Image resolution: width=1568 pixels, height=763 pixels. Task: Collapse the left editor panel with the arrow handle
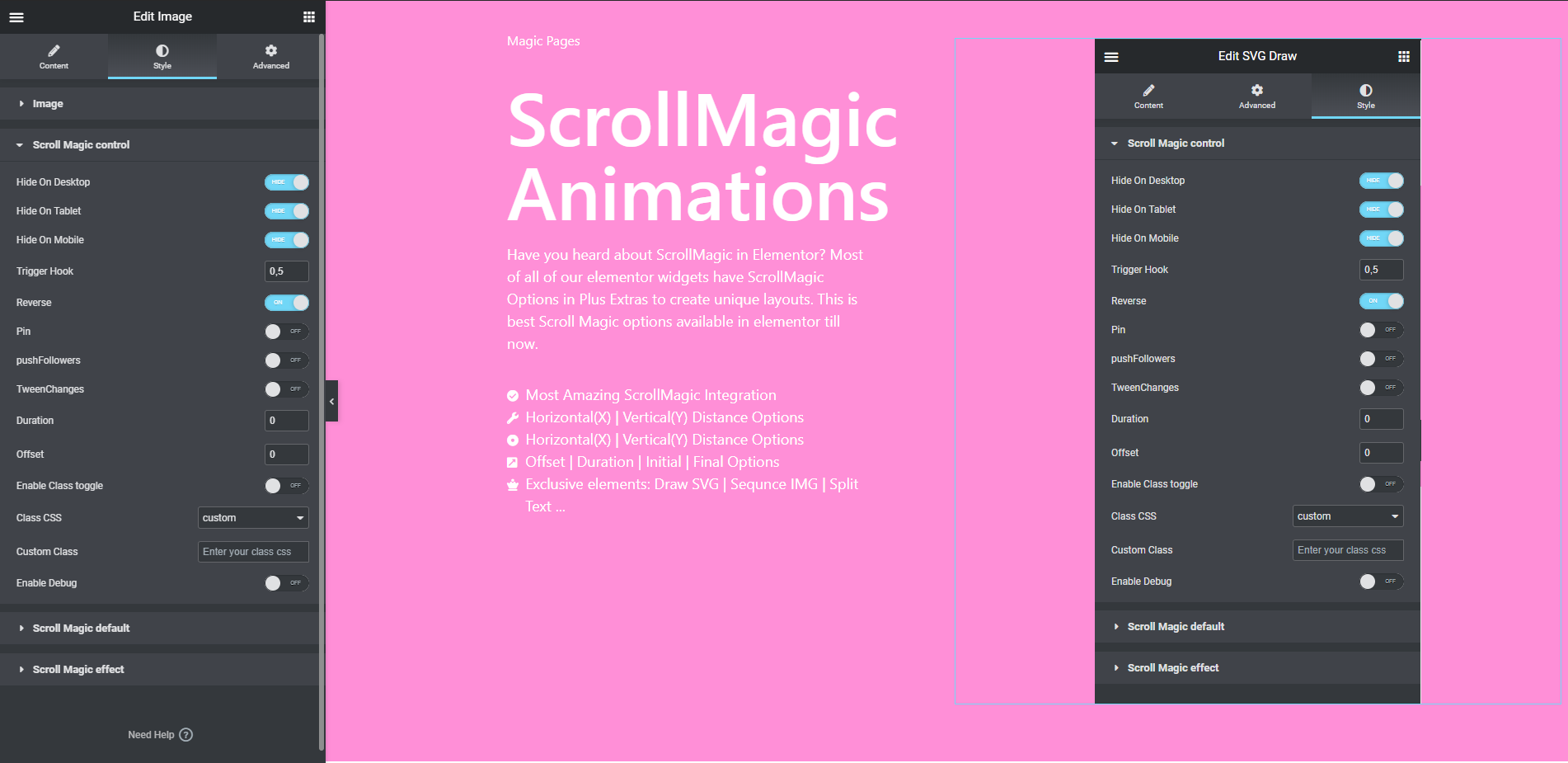coord(331,402)
